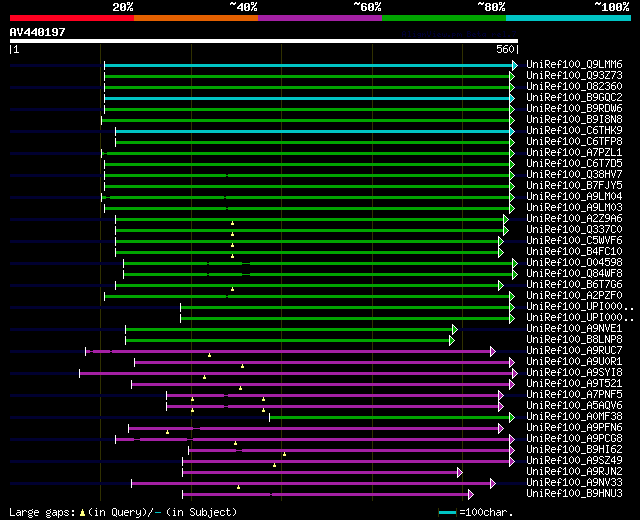This screenshot has height=520, width=640.
Task: Click the orange ~40% legend segment
Action: (x=196, y=18)
